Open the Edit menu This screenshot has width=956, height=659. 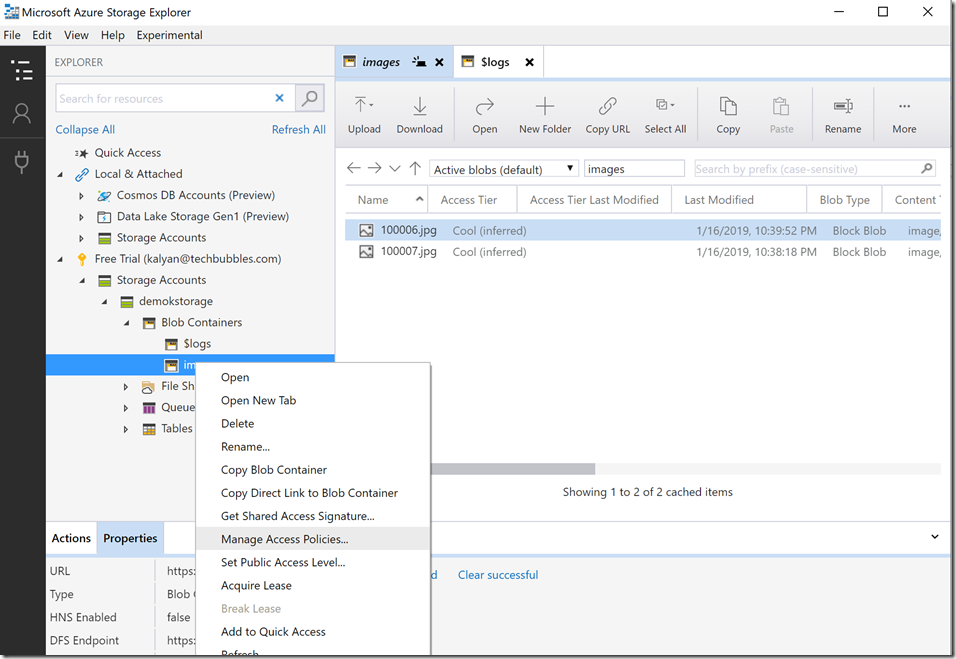click(x=42, y=35)
